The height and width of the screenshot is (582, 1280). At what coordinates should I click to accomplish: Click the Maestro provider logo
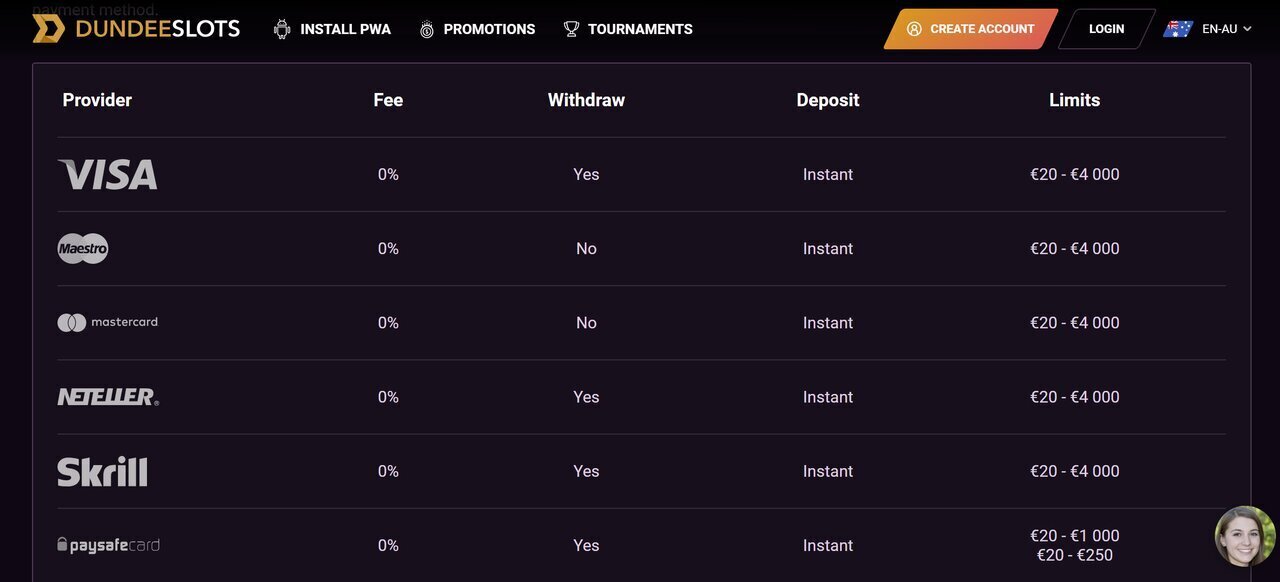(83, 249)
